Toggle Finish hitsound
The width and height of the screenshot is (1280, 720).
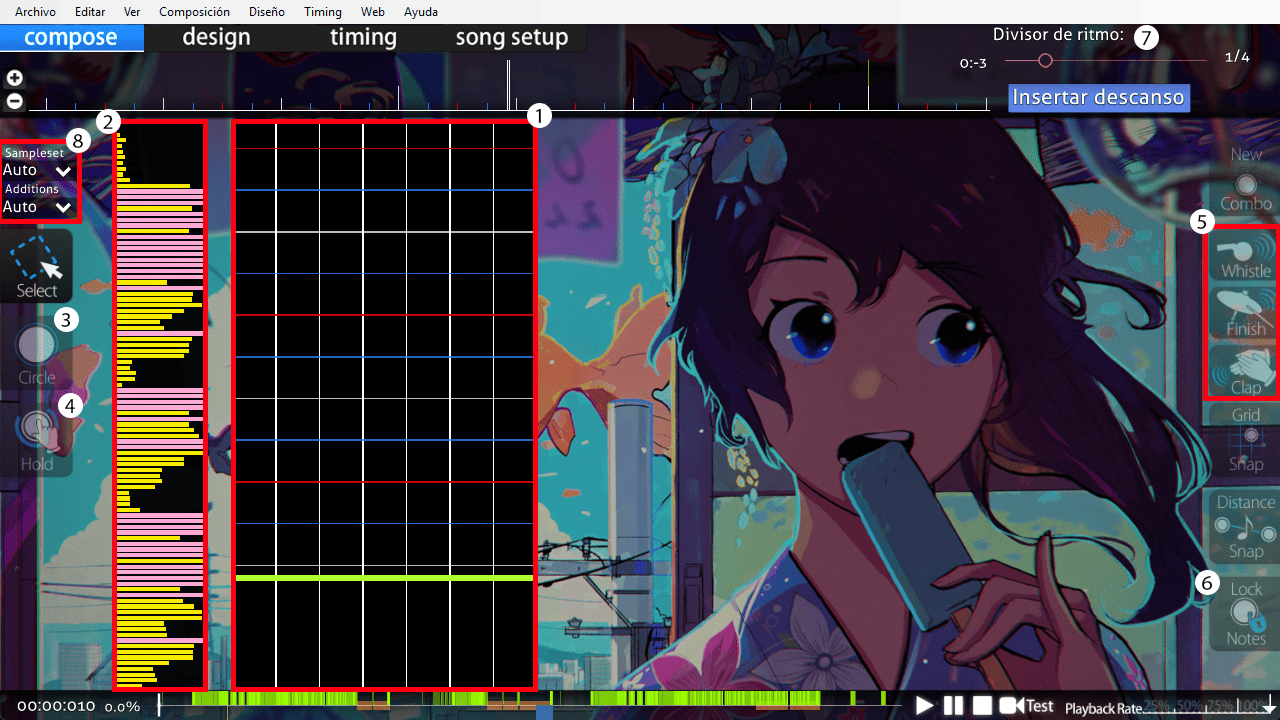tap(1245, 313)
